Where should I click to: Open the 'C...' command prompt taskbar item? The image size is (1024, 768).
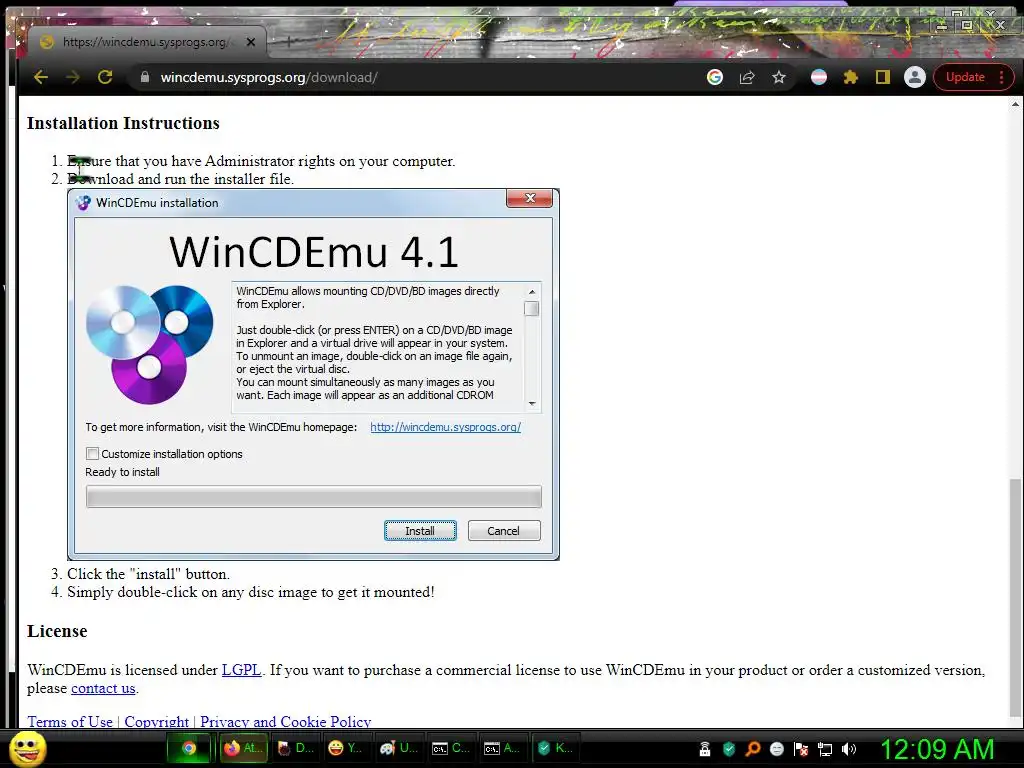pyautogui.click(x=451, y=748)
